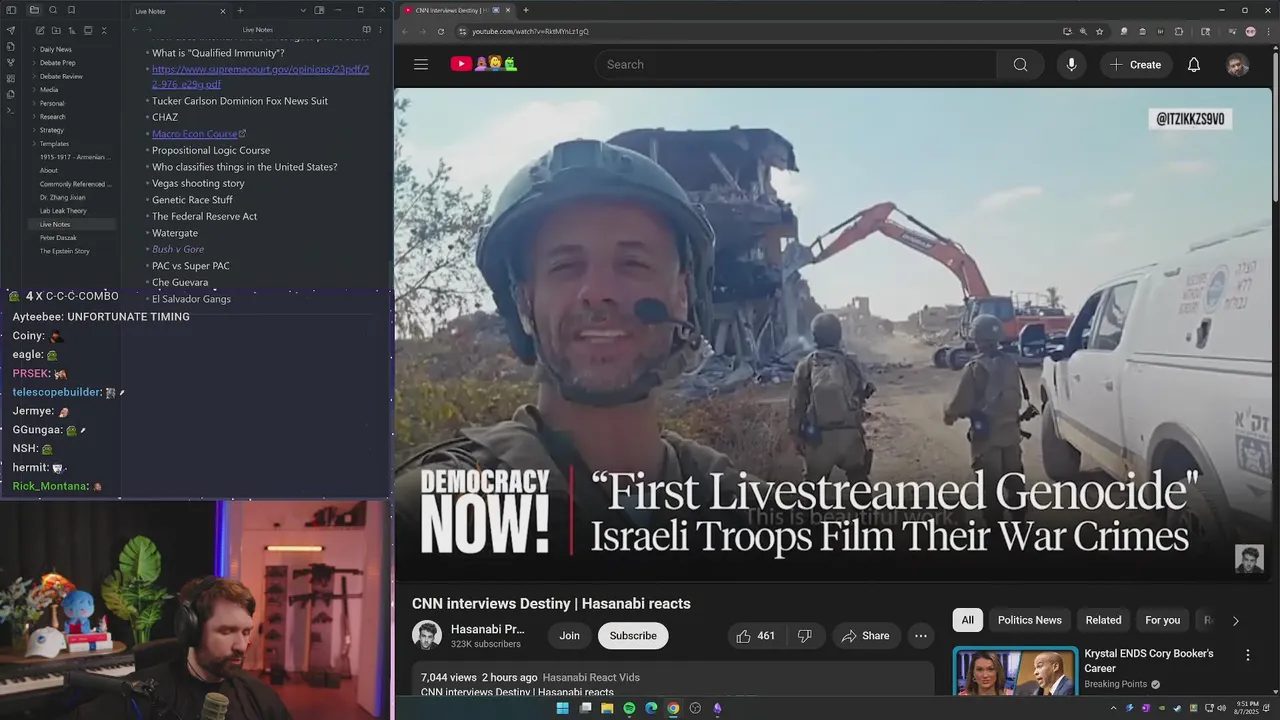This screenshot has height=720, width=1280.
Task: Open YouTube hamburger guide menu
Action: (421, 64)
